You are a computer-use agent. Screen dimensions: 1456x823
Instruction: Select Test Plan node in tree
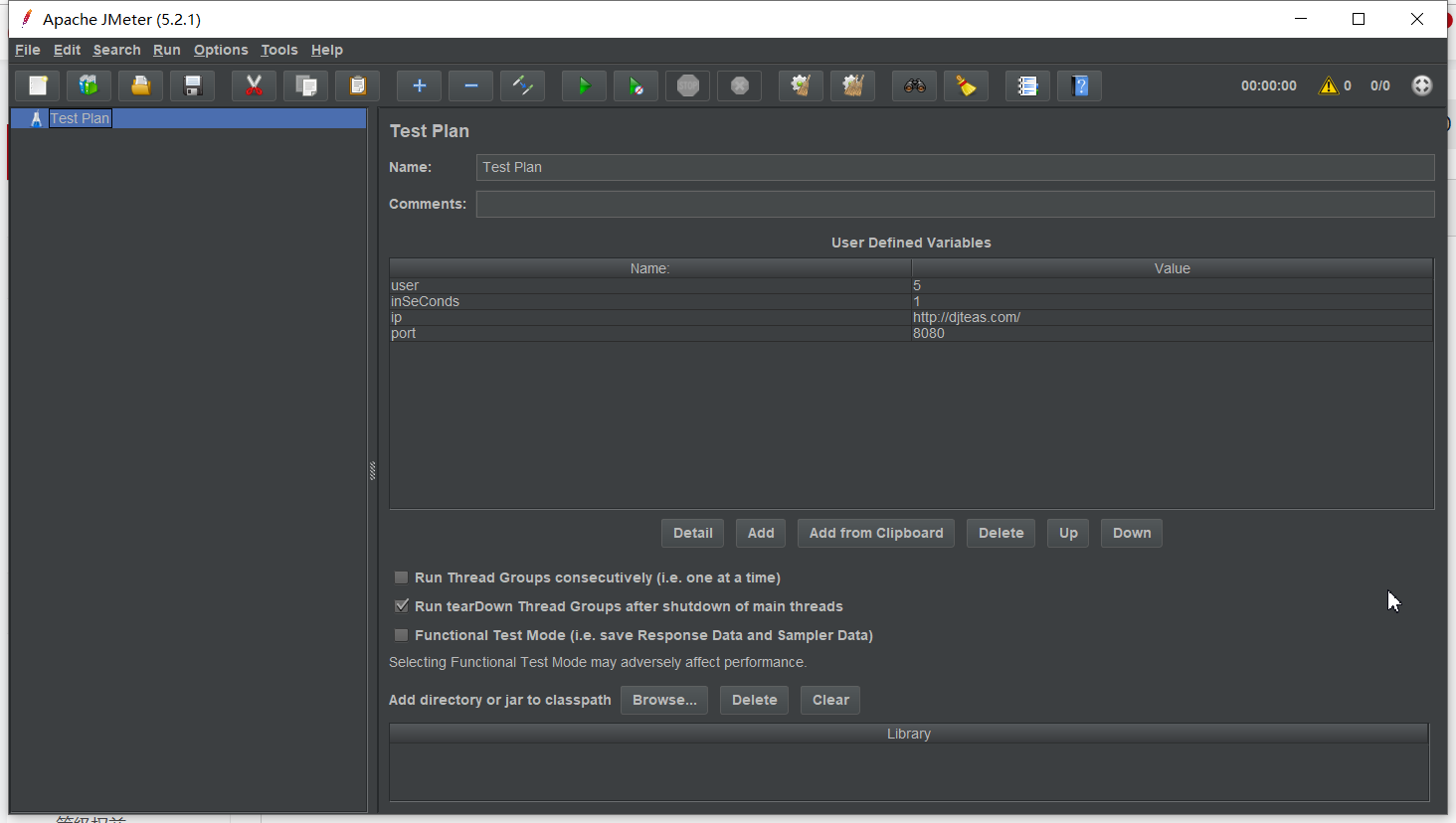click(x=80, y=118)
